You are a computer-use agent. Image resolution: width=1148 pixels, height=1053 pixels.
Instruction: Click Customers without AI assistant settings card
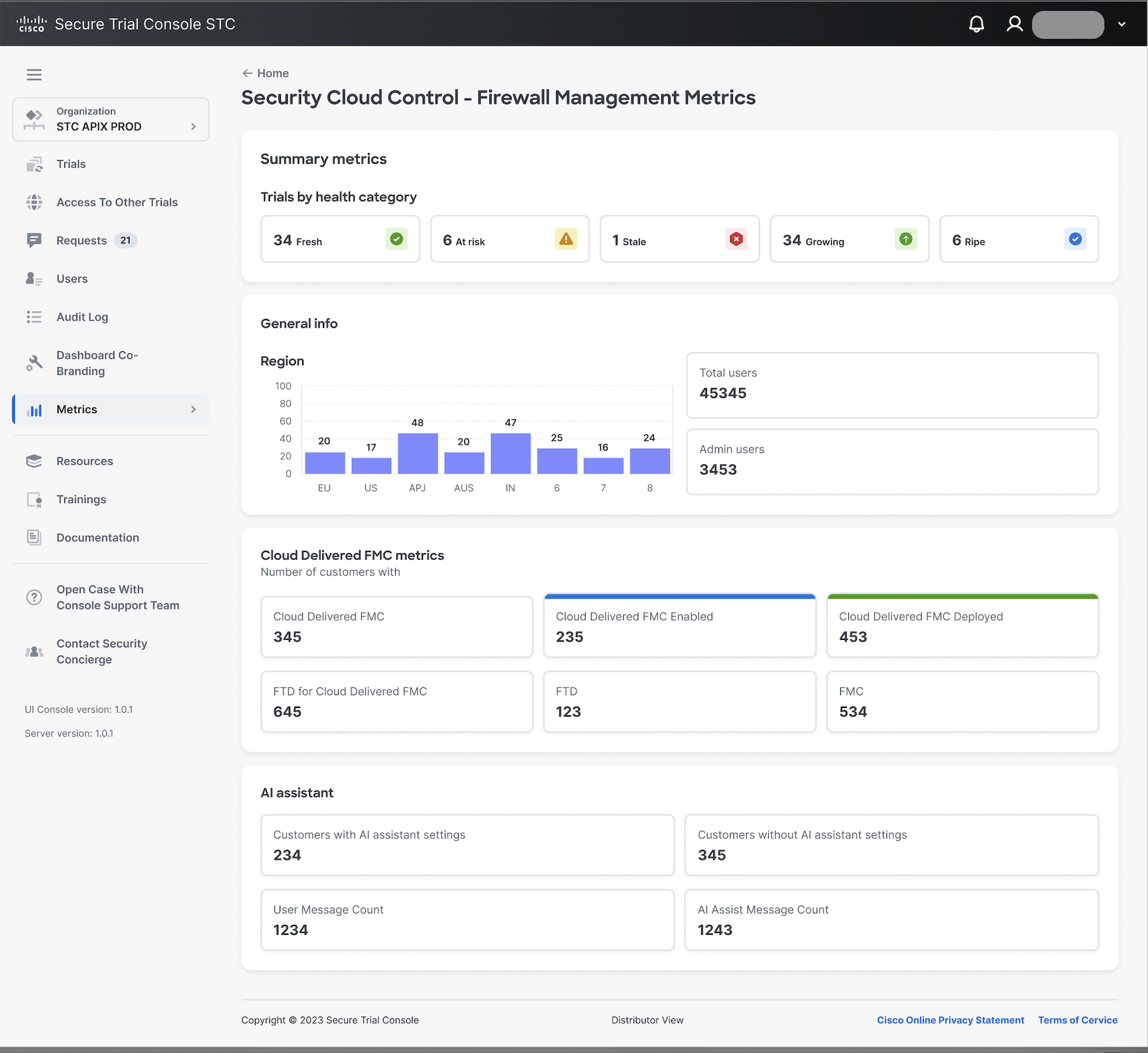[x=892, y=845]
